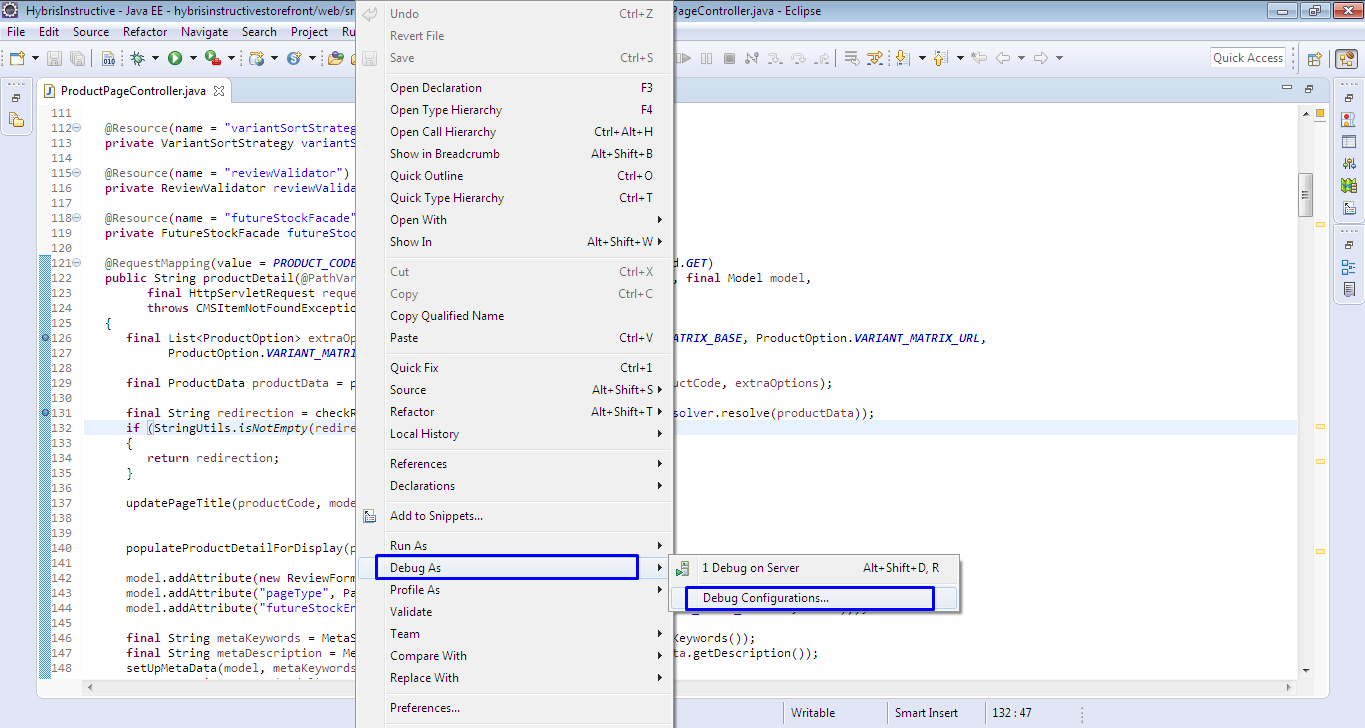
Task: Run the application using the green Run icon
Action: (175, 57)
